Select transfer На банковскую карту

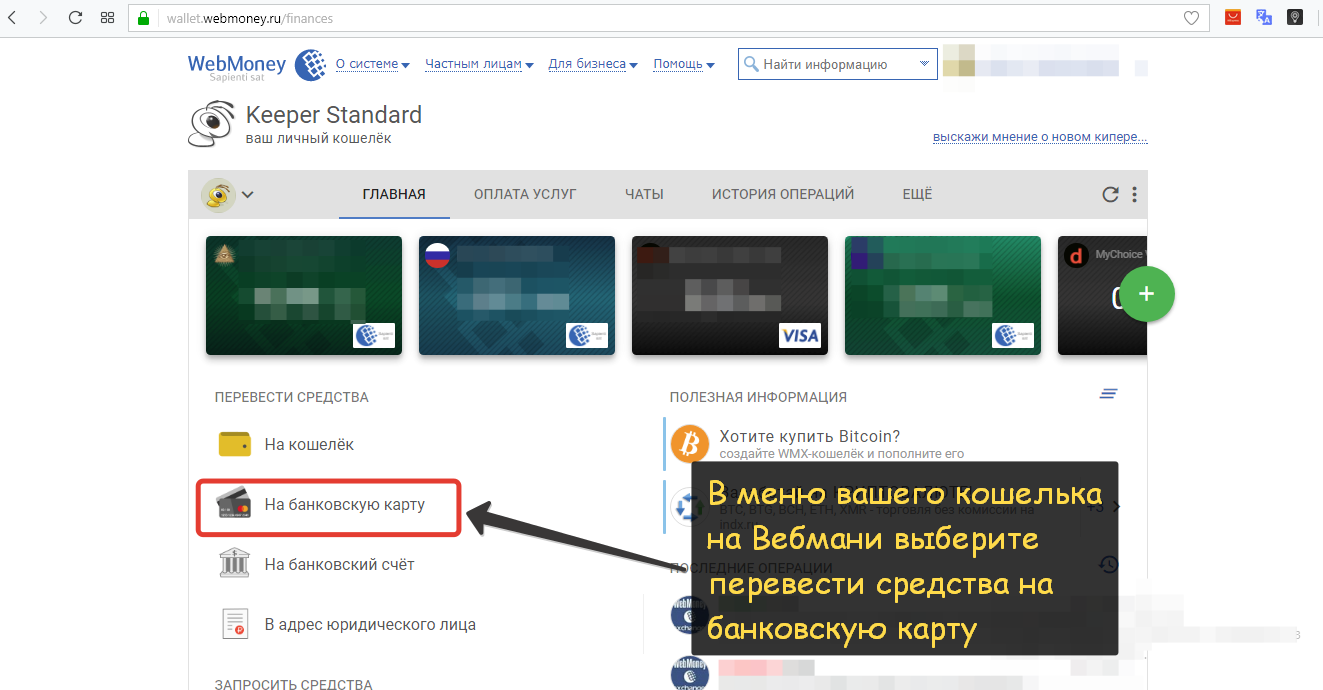(344, 505)
